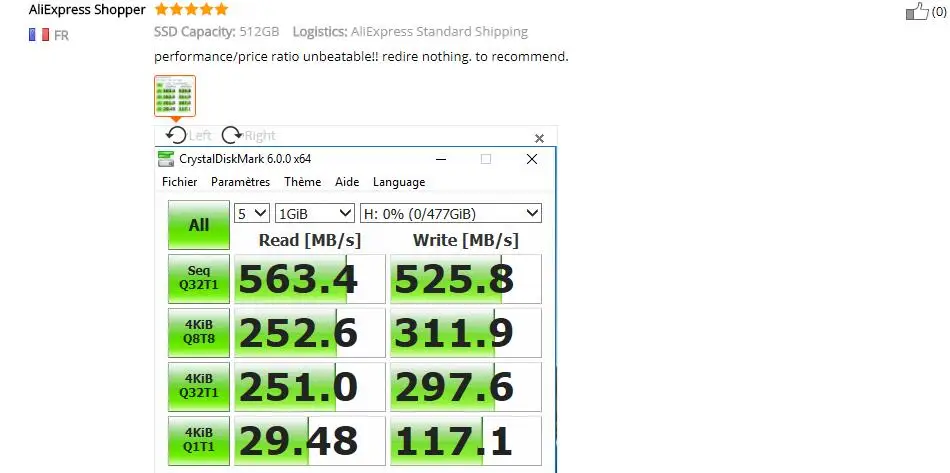This screenshot has width=950, height=473.
Task: Rotate the review image right
Action: (x=248, y=135)
